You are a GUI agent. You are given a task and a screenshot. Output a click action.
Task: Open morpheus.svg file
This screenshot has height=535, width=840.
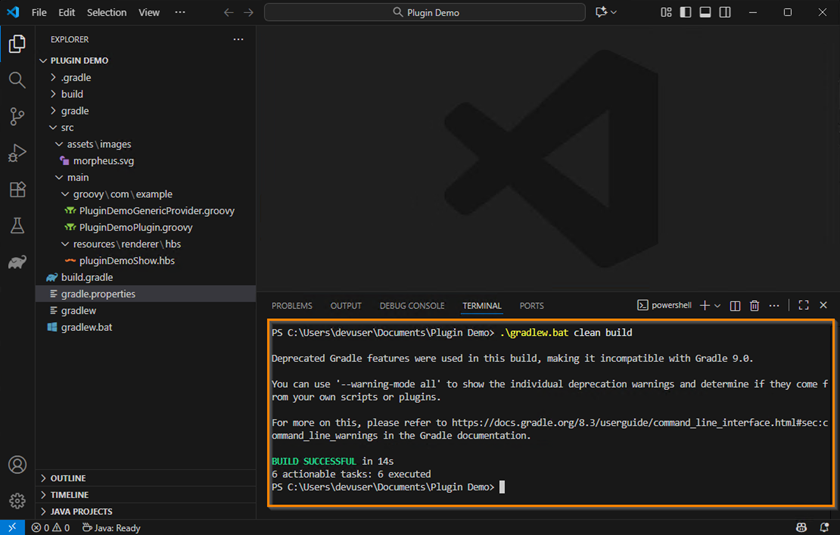pyautogui.click(x=146, y=161)
